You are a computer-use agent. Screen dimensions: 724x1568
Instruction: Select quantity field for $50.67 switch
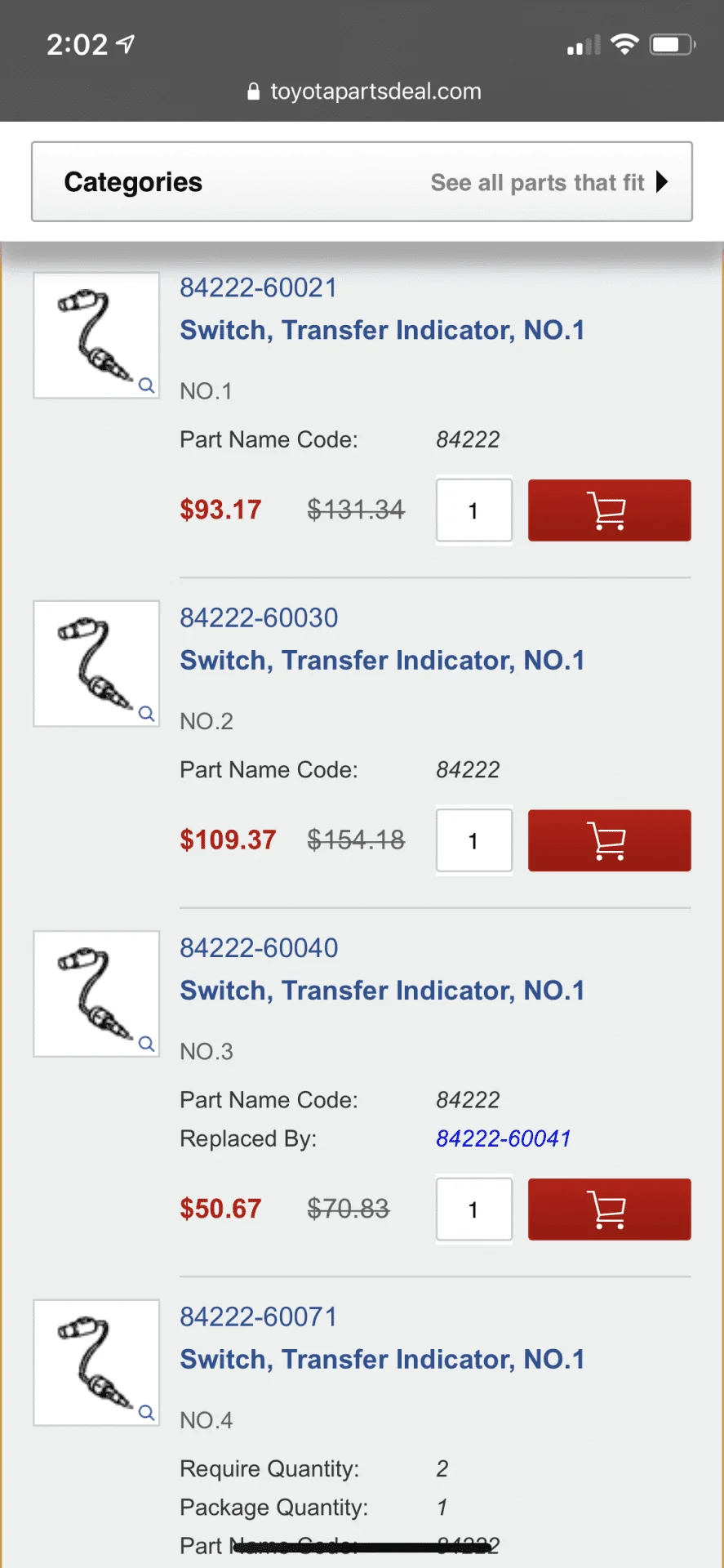(x=473, y=1209)
